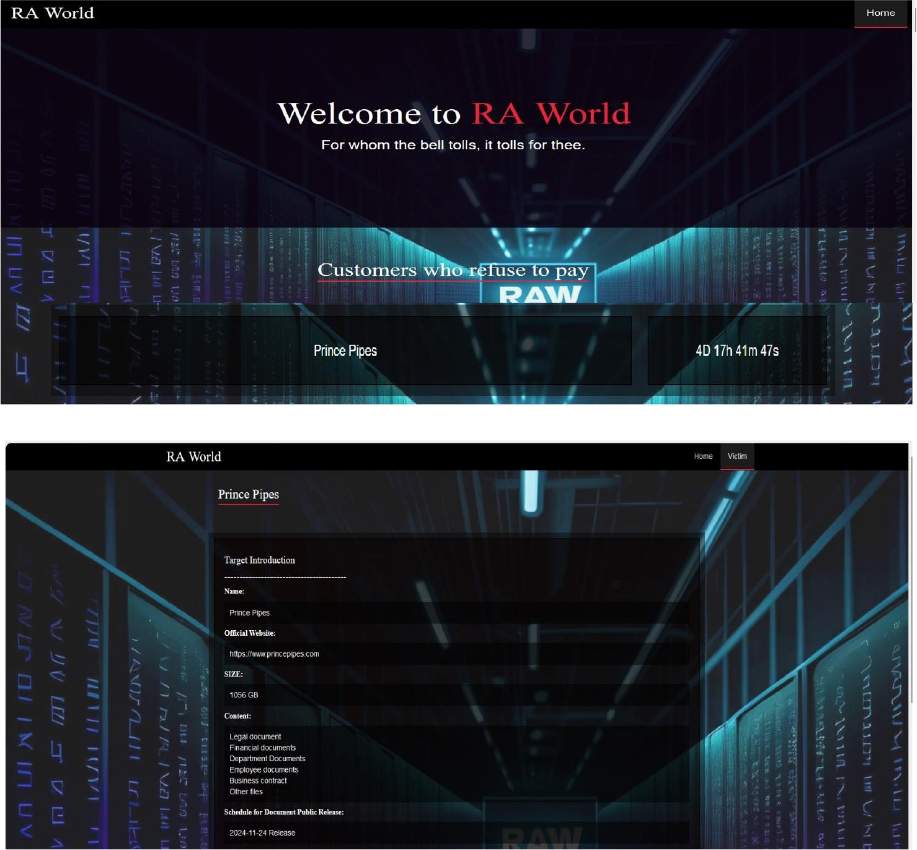Click the 'Customers who refuse to pay' heading
This screenshot has width=917, height=850.
[453, 270]
